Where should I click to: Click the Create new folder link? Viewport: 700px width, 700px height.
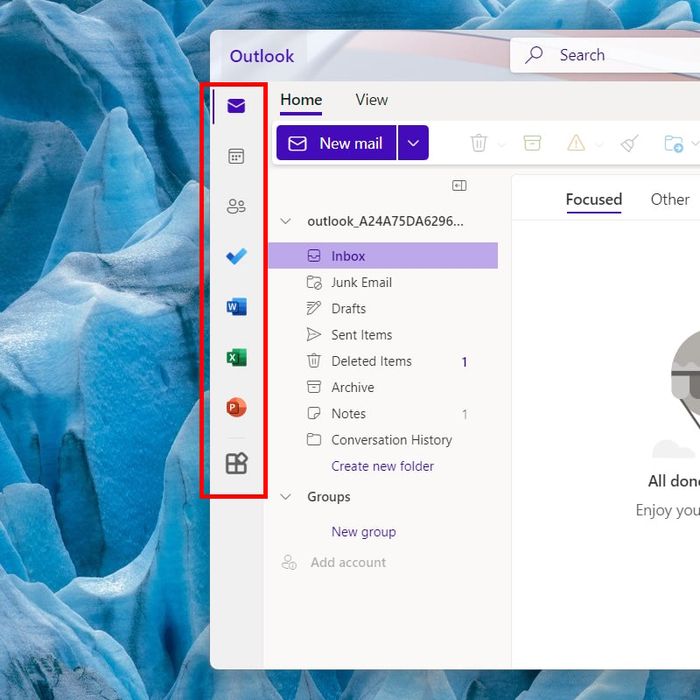382,466
